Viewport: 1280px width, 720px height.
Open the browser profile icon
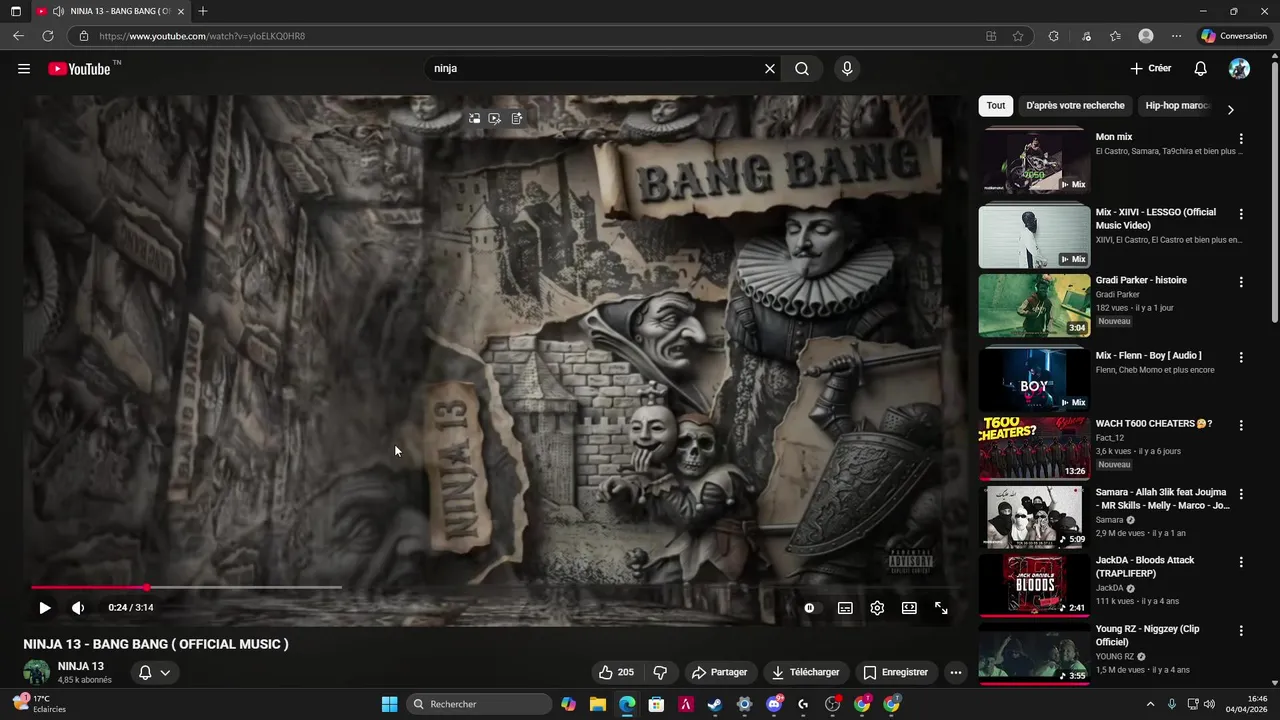[x=1146, y=36]
